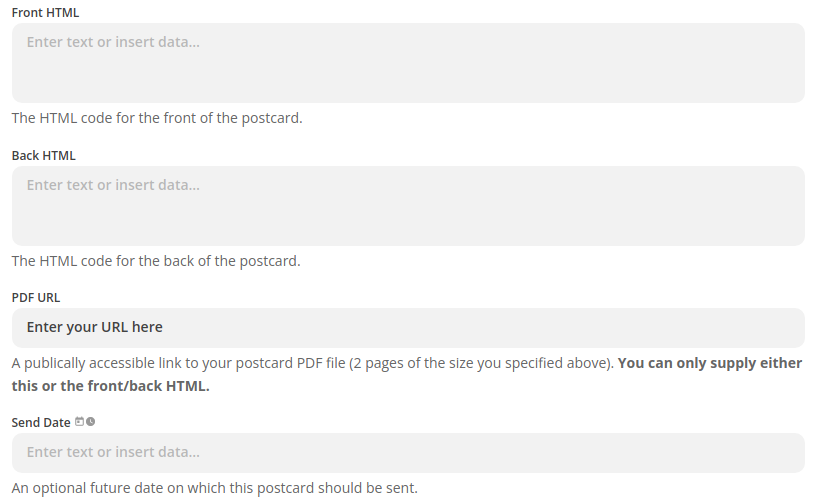Screen dimensions: 827x504
Task: Click the placeholder text inside Send Date
Action: point(113,452)
